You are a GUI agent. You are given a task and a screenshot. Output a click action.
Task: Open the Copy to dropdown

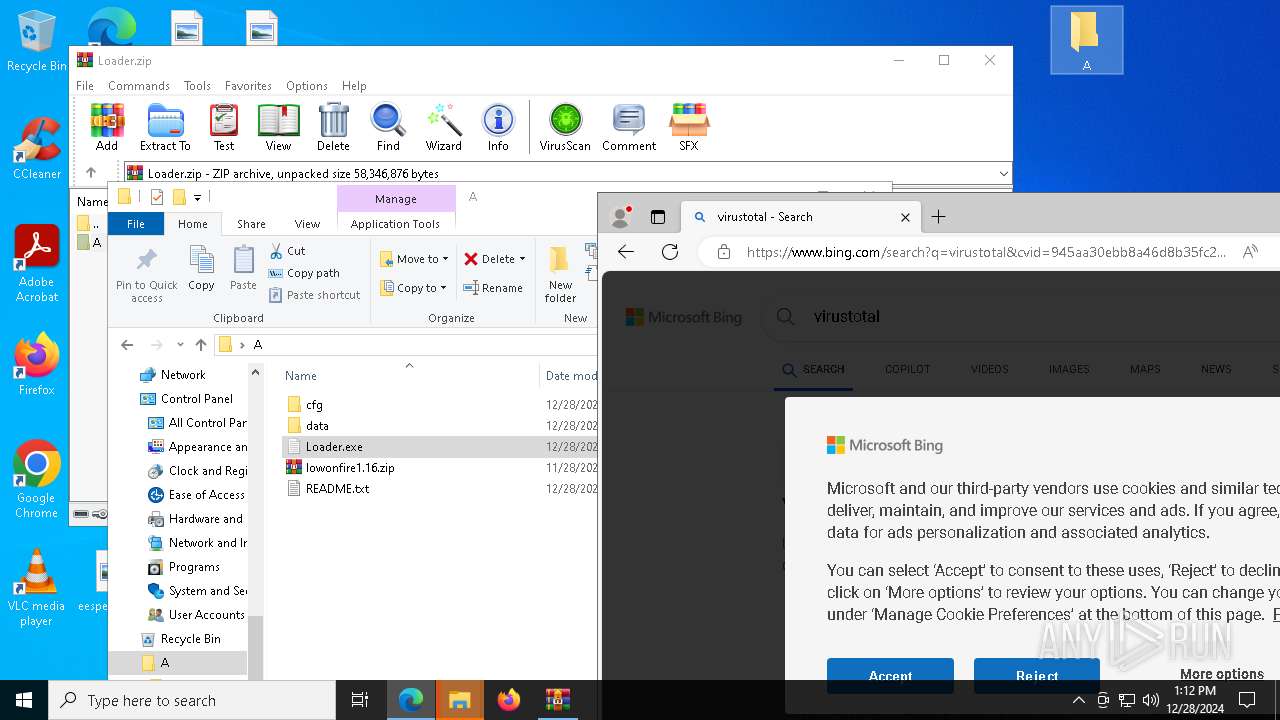(x=414, y=288)
